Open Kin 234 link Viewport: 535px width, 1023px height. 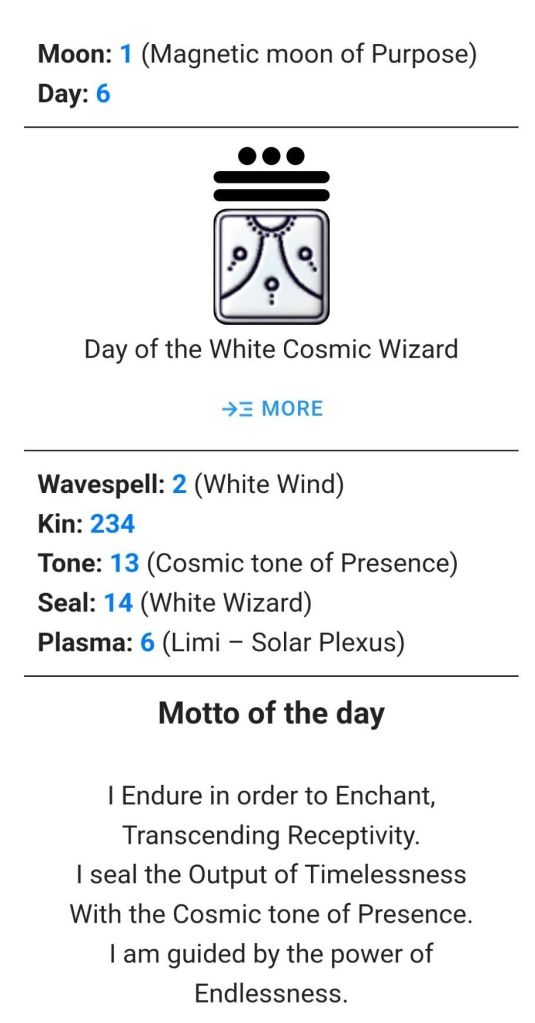(112, 524)
